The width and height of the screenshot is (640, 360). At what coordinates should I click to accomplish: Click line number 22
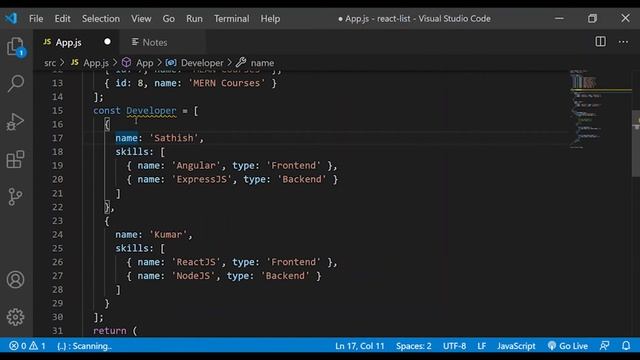[58, 207]
